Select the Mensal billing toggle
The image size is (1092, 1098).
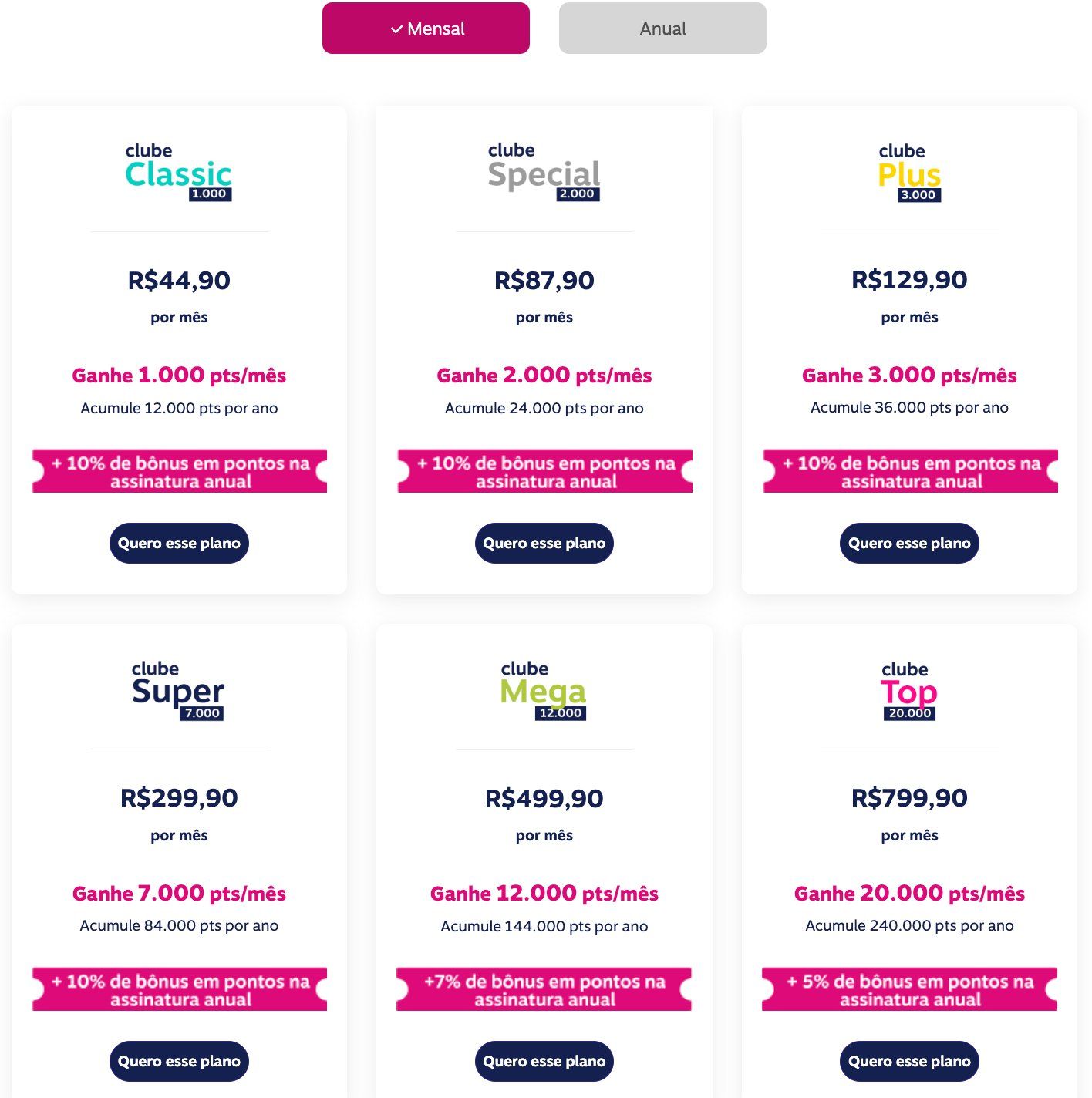(x=426, y=29)
